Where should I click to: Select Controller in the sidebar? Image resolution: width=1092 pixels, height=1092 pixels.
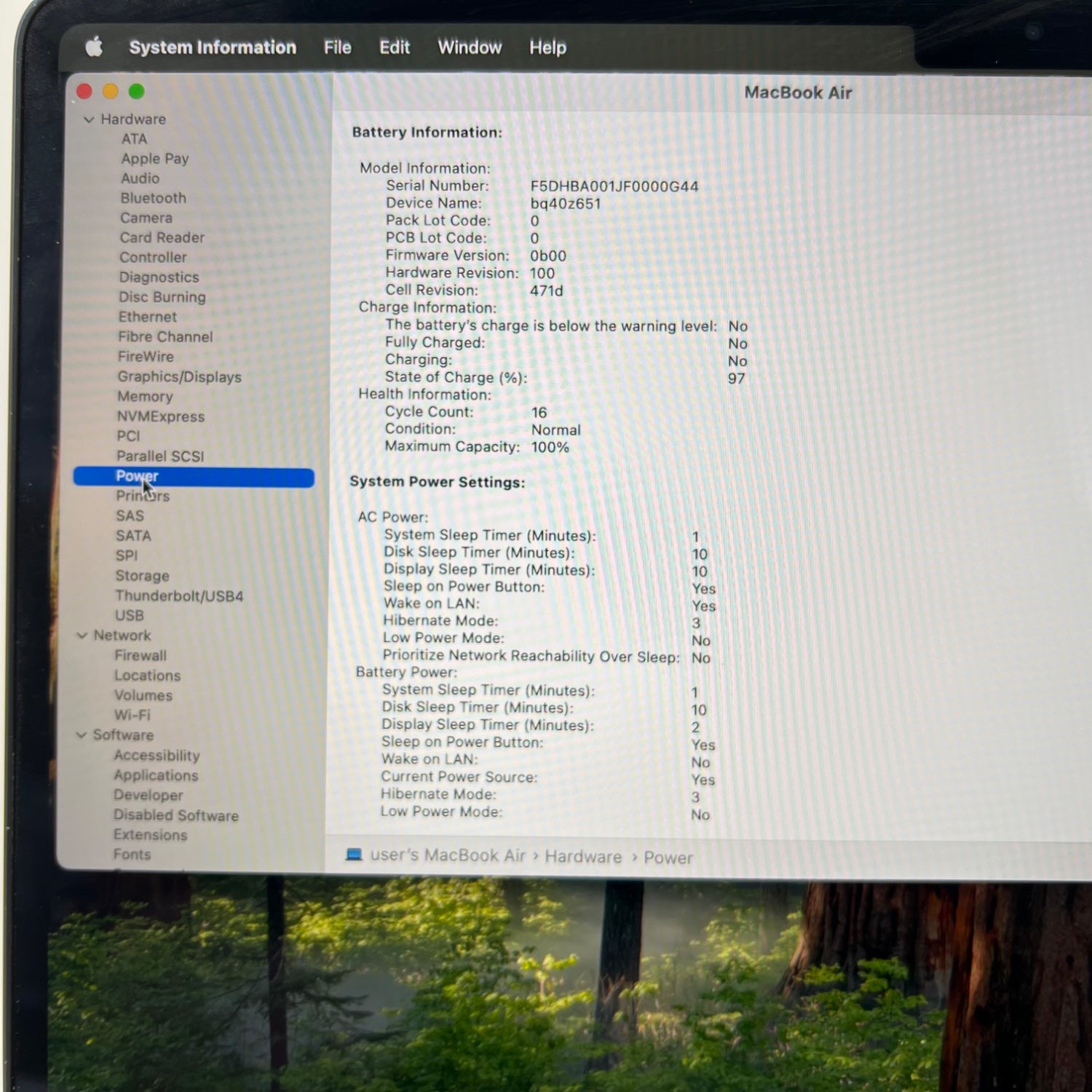pyautogui.click(x=153, y=257)
